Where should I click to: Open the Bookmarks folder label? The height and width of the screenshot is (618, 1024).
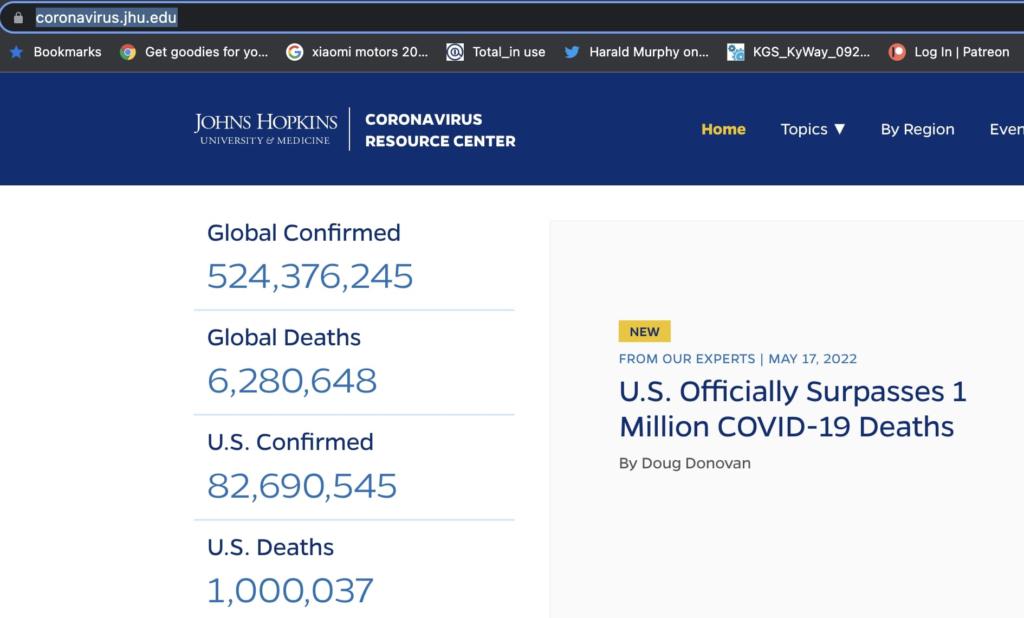point(67,52)
